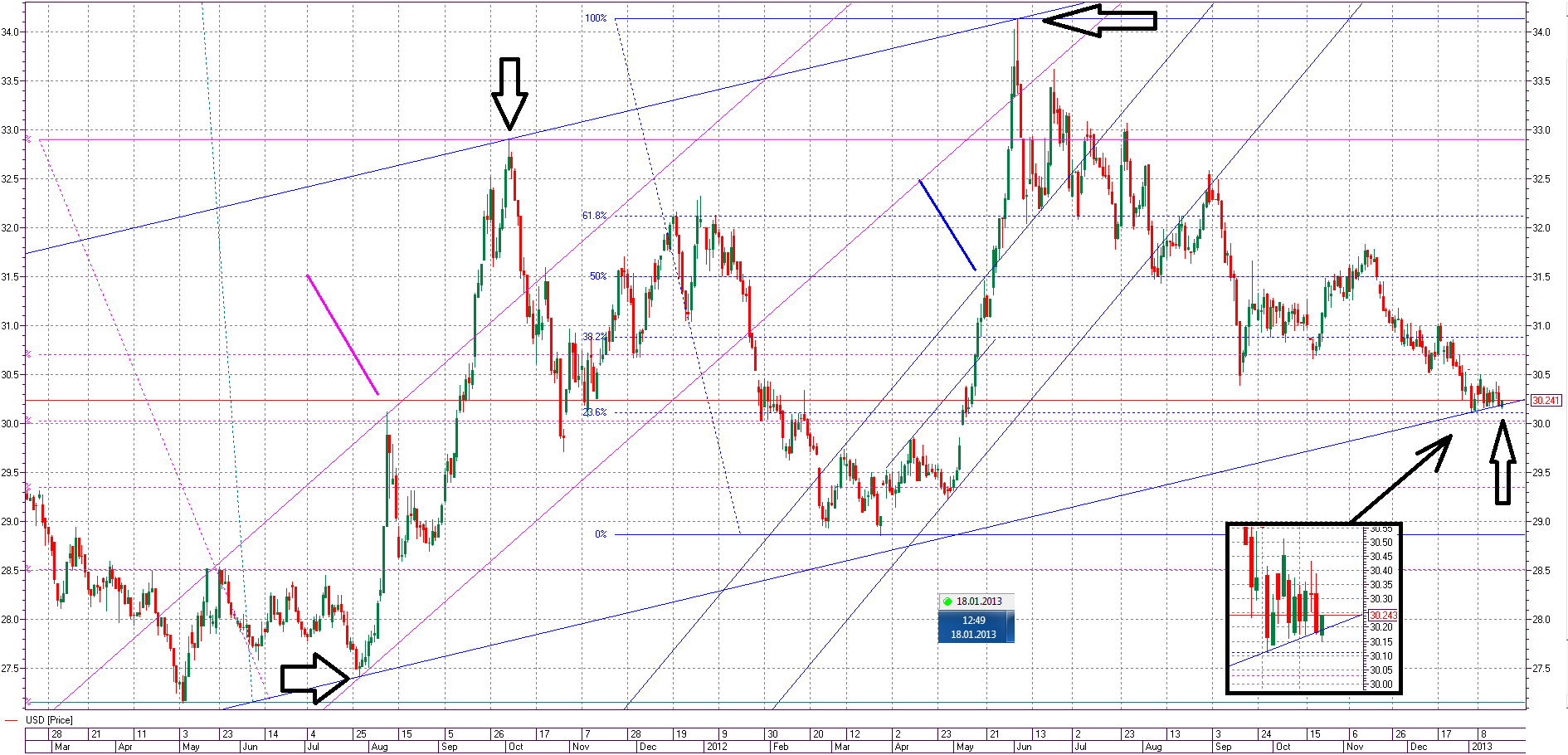The width and height of the screenshot is (1568, 755).
Task: Click the red 30.241 current price tag
Action: click(x=1546, y=401)
